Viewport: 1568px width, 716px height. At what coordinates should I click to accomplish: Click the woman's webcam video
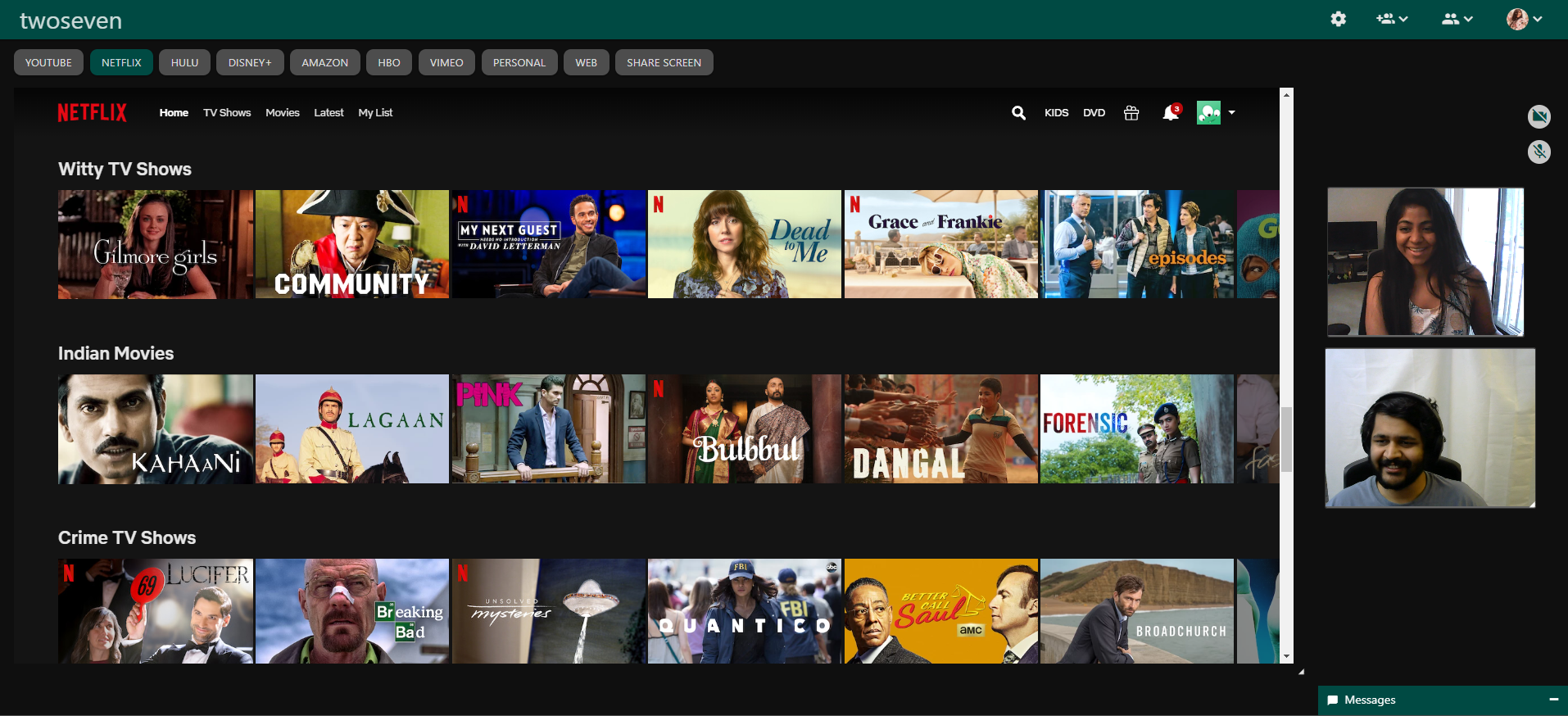[1425, 262]
